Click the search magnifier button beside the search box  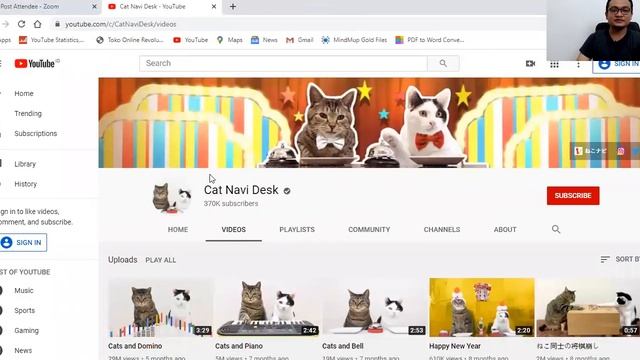(x=443, y=63)
